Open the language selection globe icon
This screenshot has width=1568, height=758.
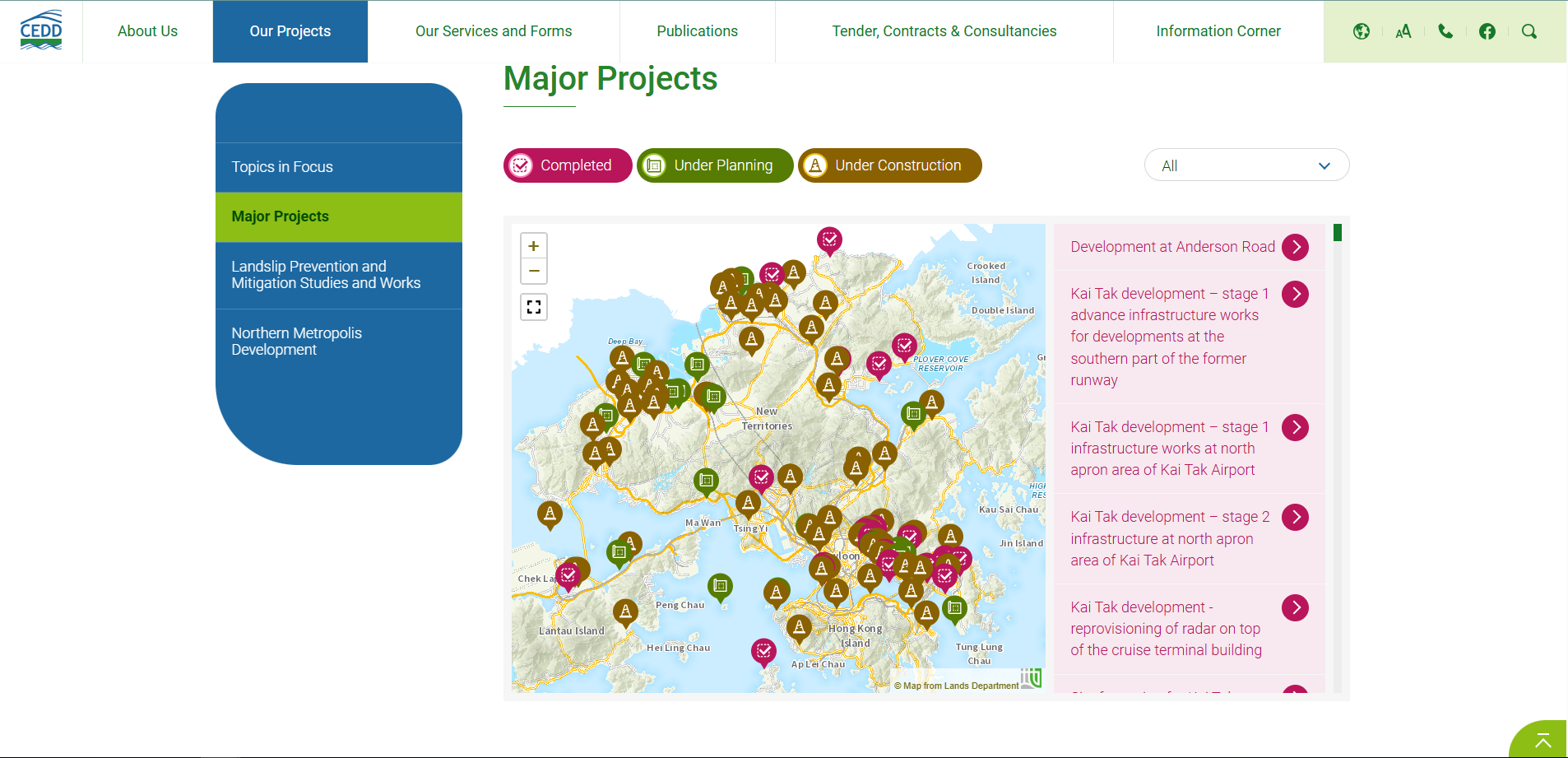point(1362,31)
